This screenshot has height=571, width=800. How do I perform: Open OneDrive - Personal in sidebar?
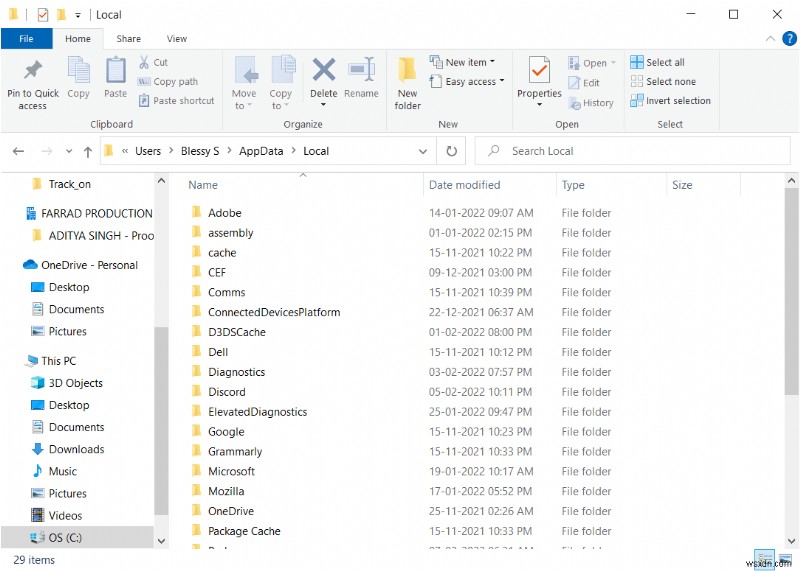[81, 265]
